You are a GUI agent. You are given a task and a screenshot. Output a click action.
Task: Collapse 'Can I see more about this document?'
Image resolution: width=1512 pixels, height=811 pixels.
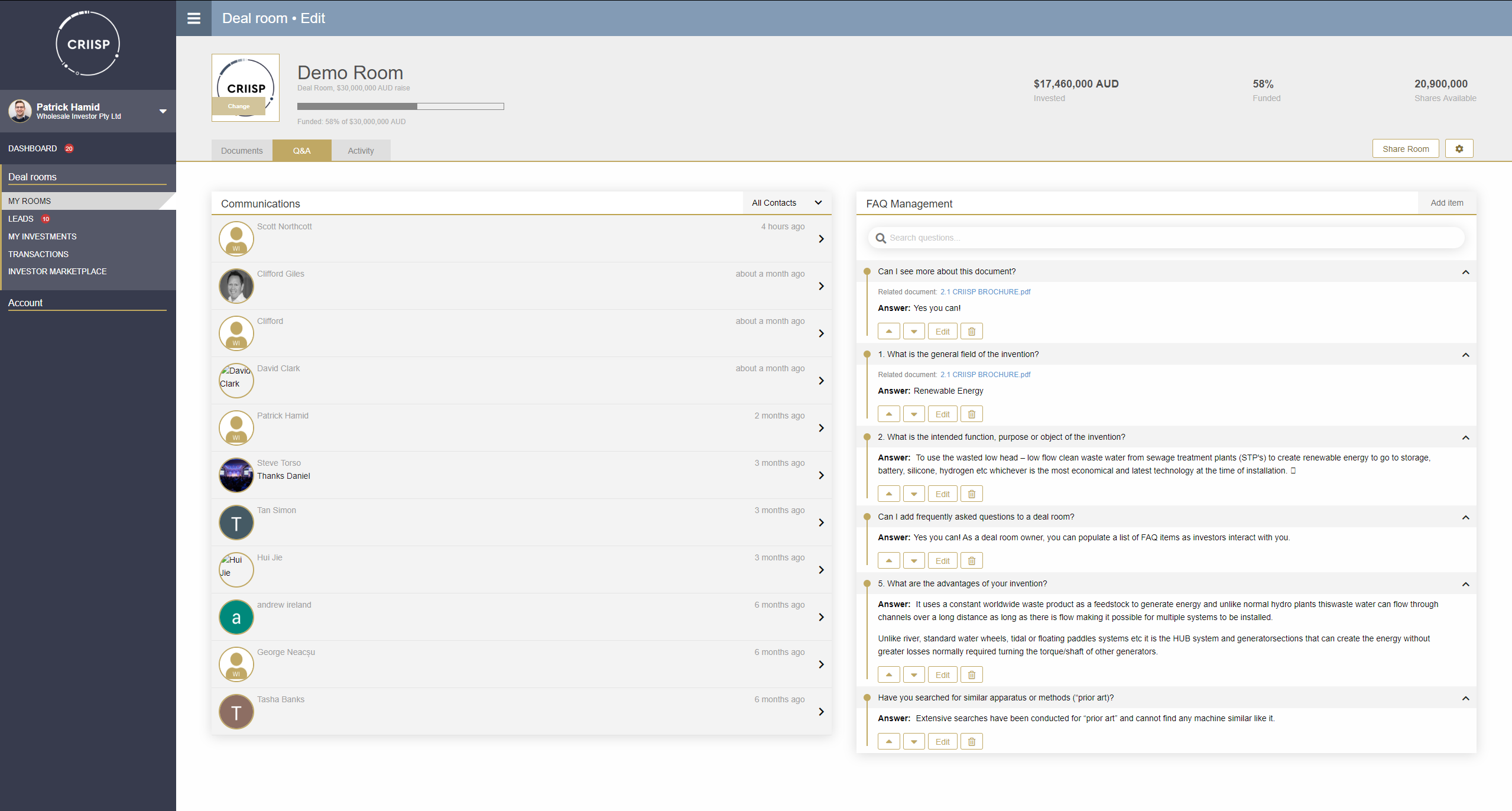coord(1465,272)
